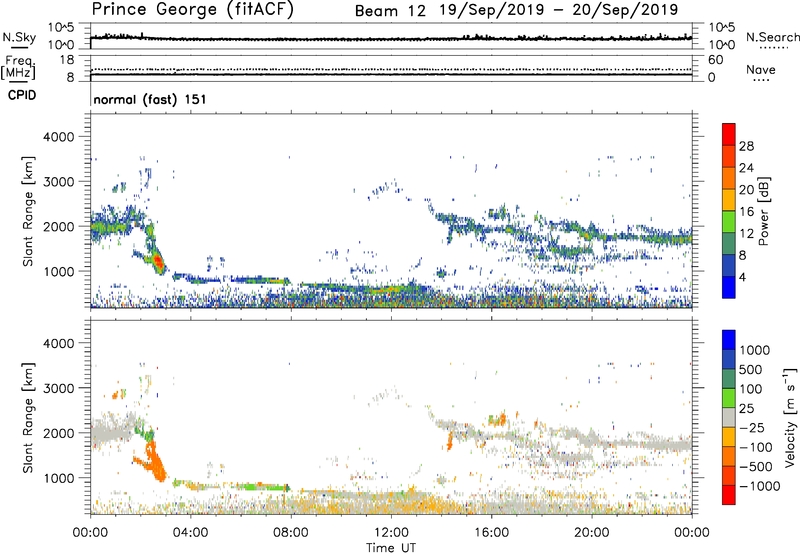
Task: Click the "Velocity [m s-1]" colorbar label
Action: pos(790,417)
